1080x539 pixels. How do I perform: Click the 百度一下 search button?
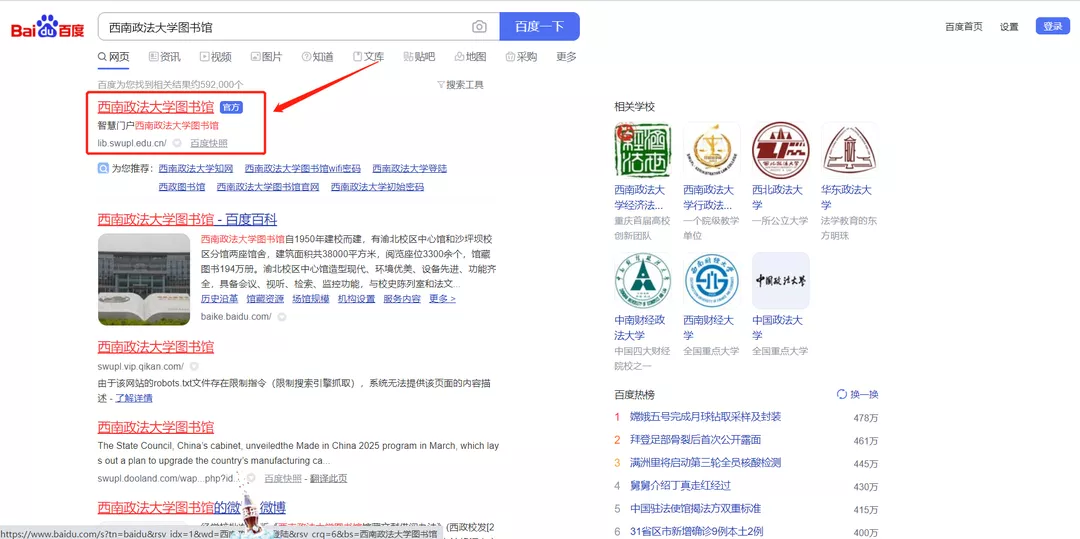point(539,27)
